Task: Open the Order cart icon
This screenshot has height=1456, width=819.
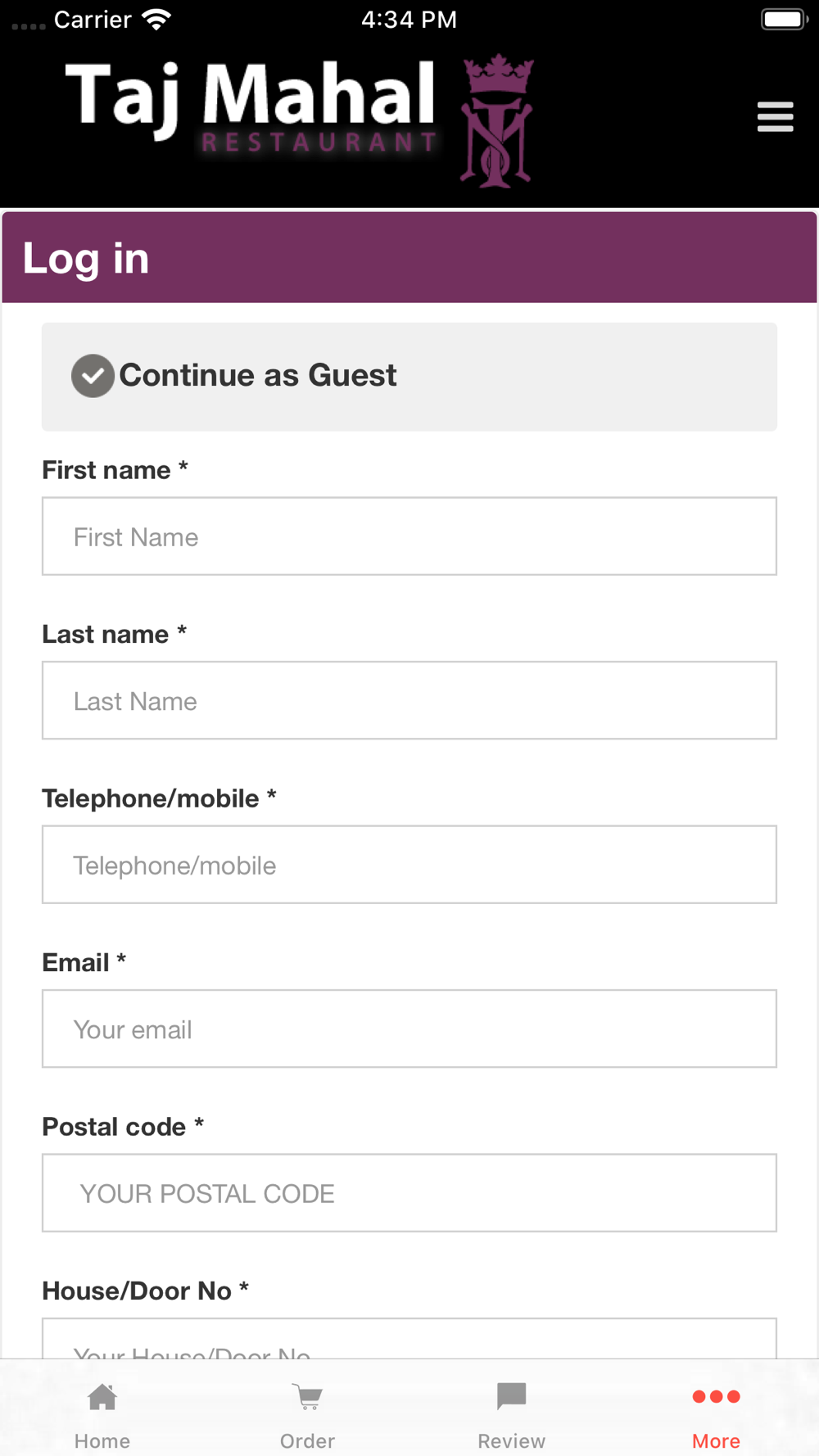Action: click(x=307, y=1397)
